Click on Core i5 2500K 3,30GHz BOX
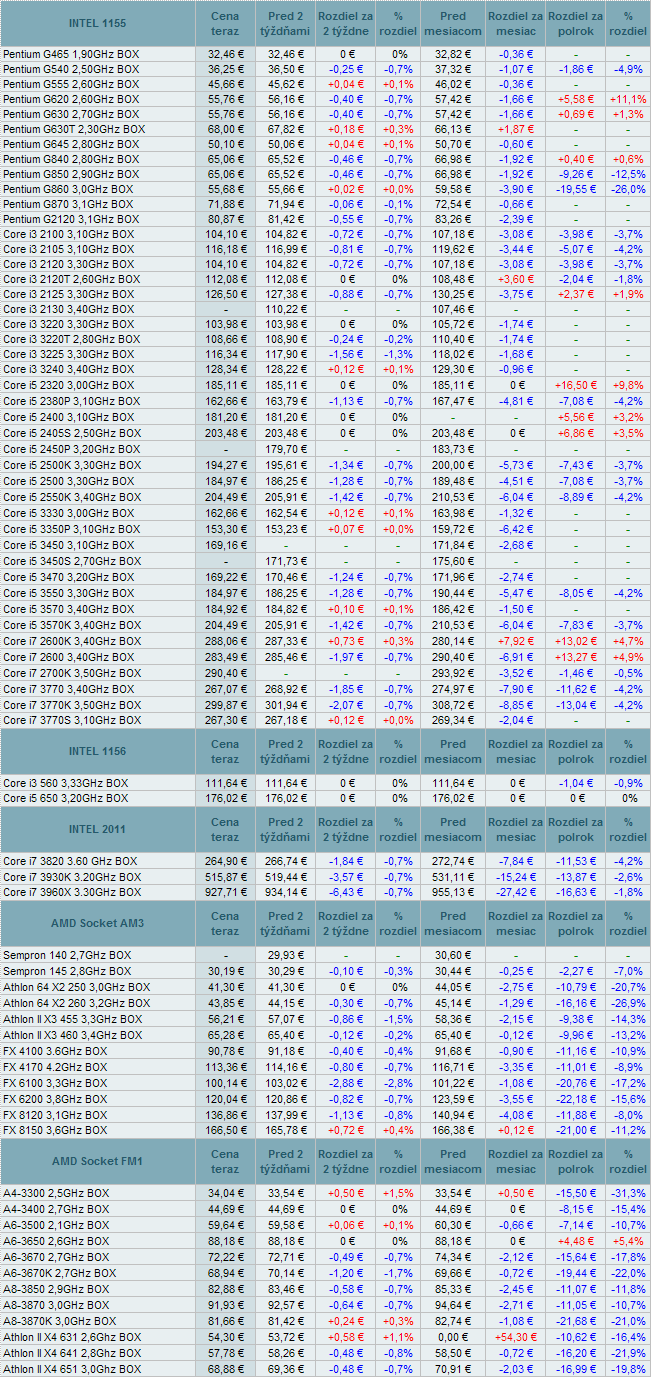The height and width of the screenshot is (1377, 651). [71, 466]
